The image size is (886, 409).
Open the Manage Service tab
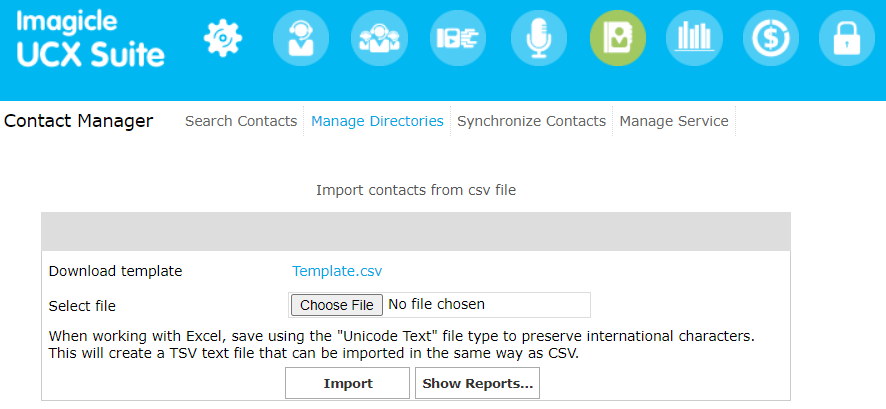(674, 121)
